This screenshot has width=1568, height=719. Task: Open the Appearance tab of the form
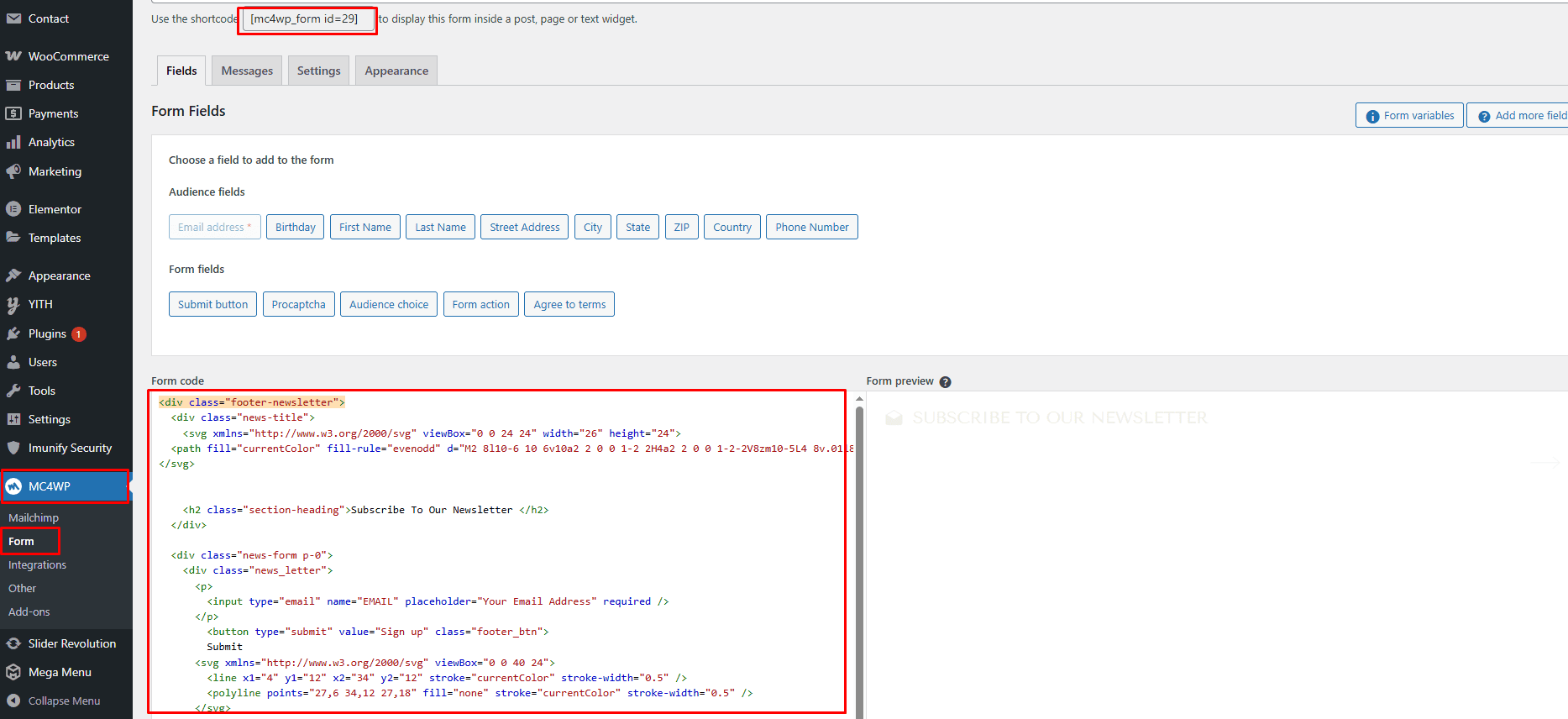[396, 71]
